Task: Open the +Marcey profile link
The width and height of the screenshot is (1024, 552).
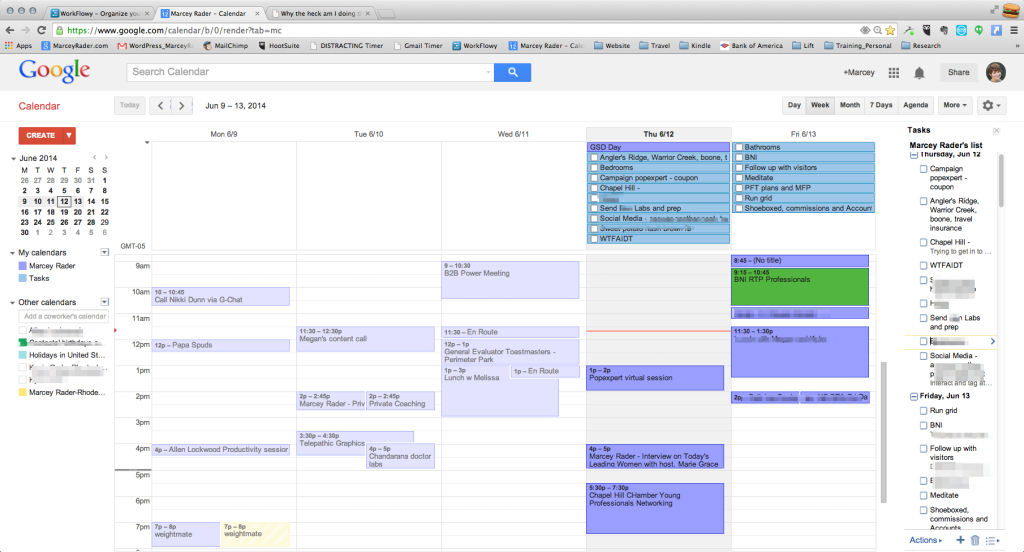Action: tap(858, 73)
